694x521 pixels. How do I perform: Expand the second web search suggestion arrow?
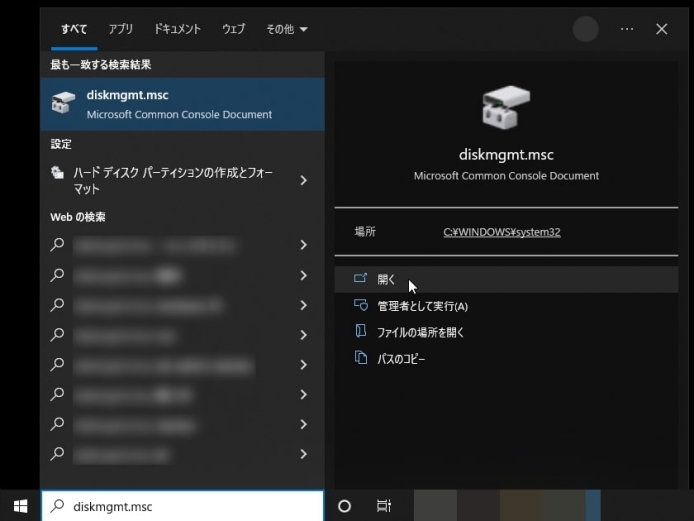click(304, 275)
